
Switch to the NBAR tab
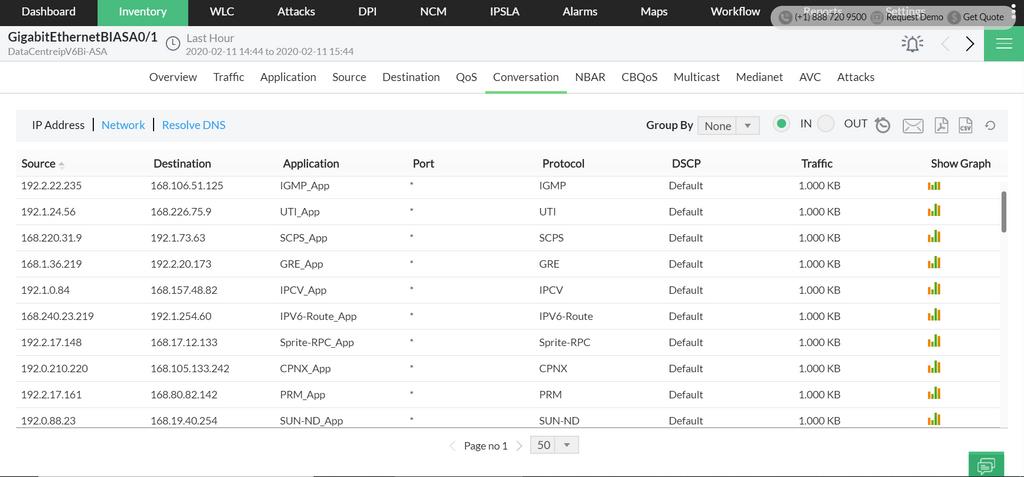click(x=590, y=77)
